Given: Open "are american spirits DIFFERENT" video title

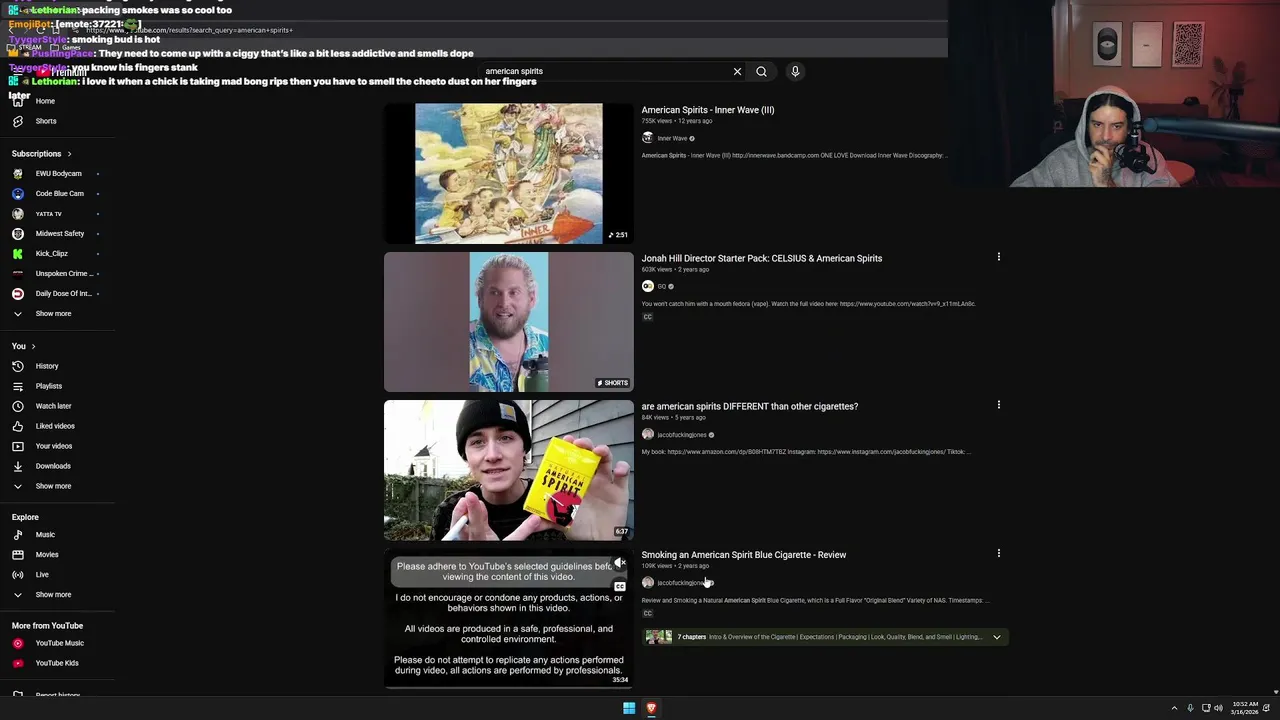Looking at the screenshot, I should (749, 406).
